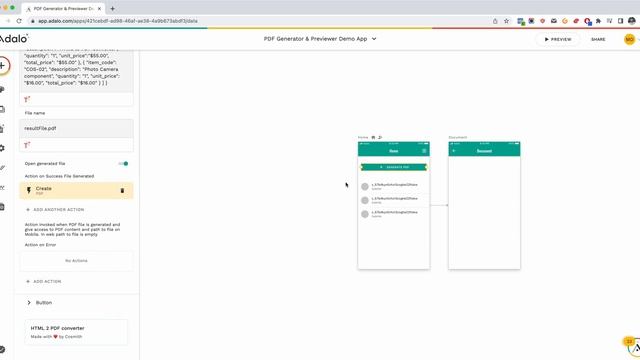Select the third list item on Home screen

point(394,213)
